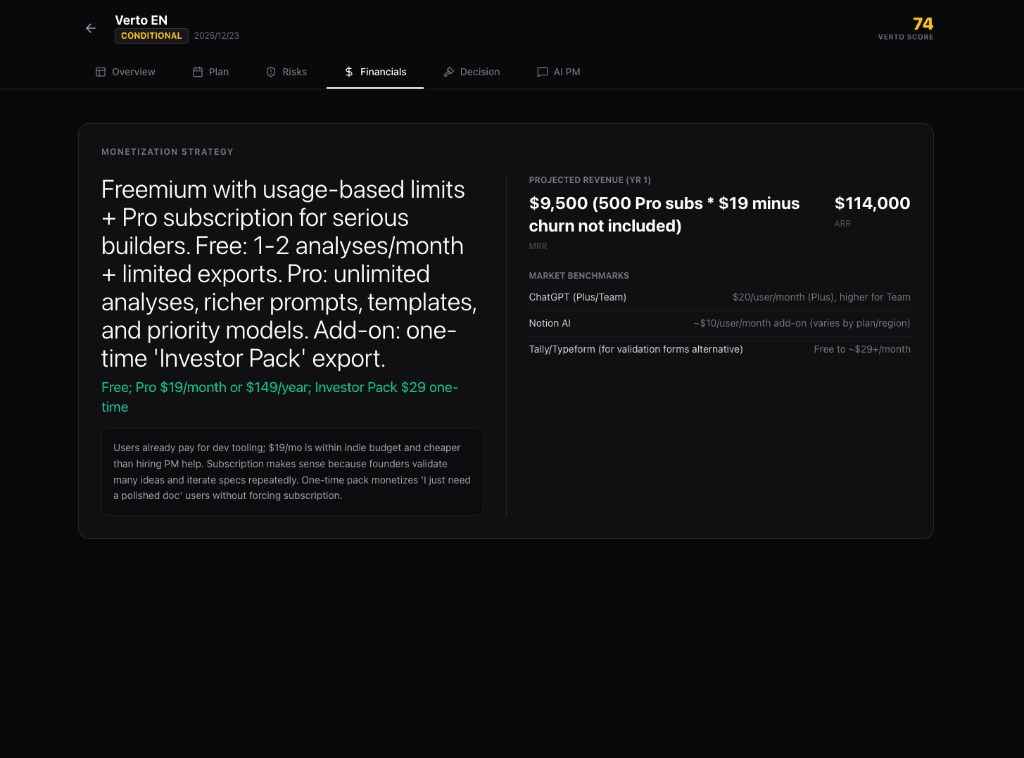The width and height of the screenshot is (1024, 758).
Task: Select the Financials tab
Action: [x=375, y=72]
